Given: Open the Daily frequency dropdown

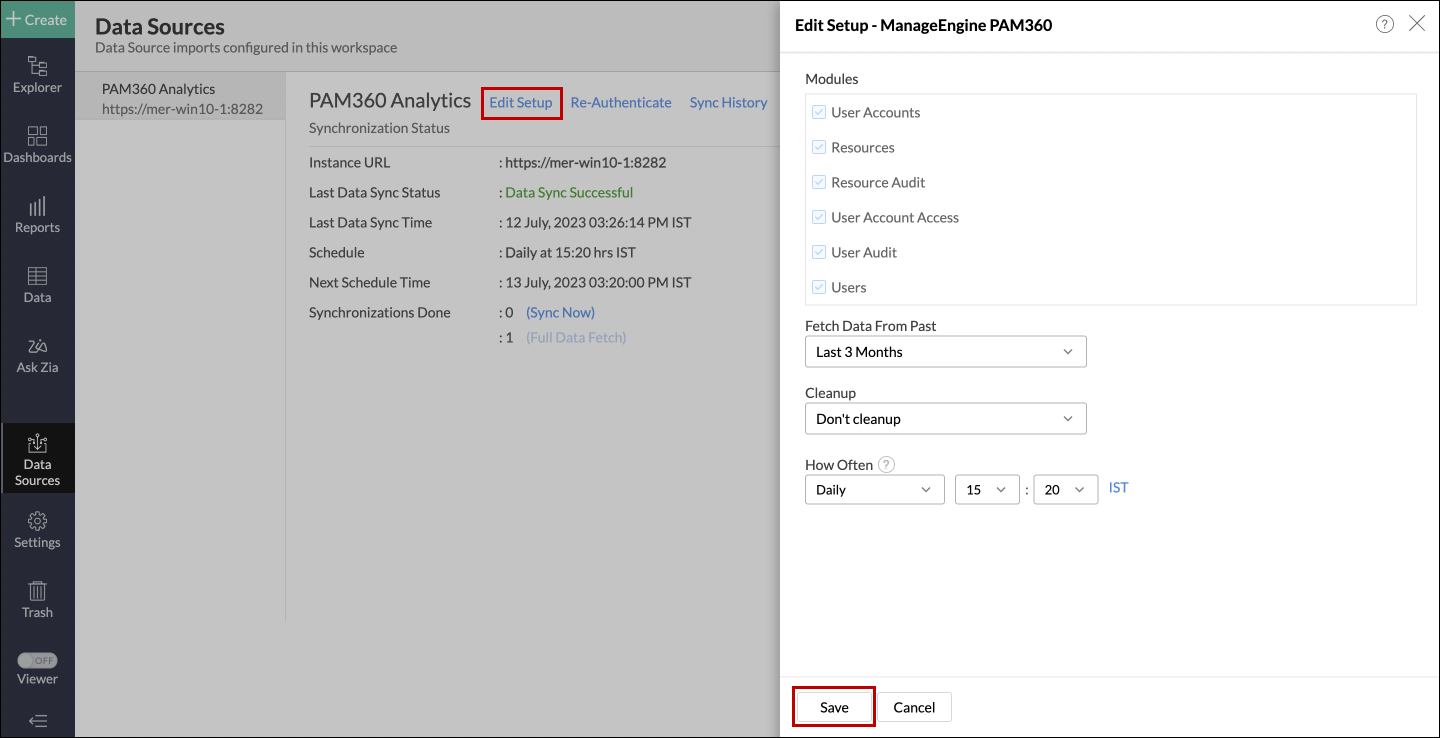Looking at the screenshot, I should pos(874,490).
